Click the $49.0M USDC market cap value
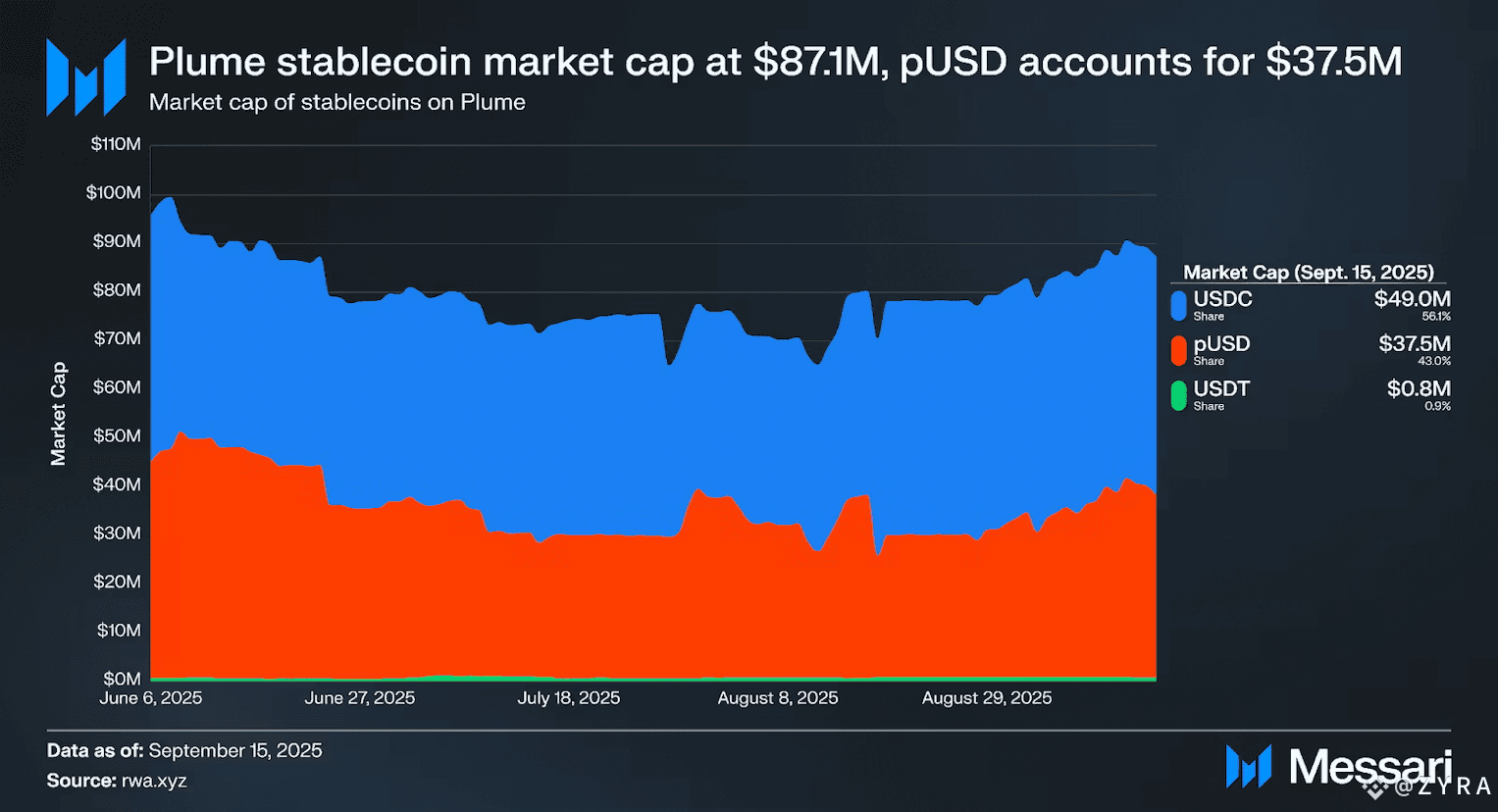1498x812 pixels. (1412, 299)
